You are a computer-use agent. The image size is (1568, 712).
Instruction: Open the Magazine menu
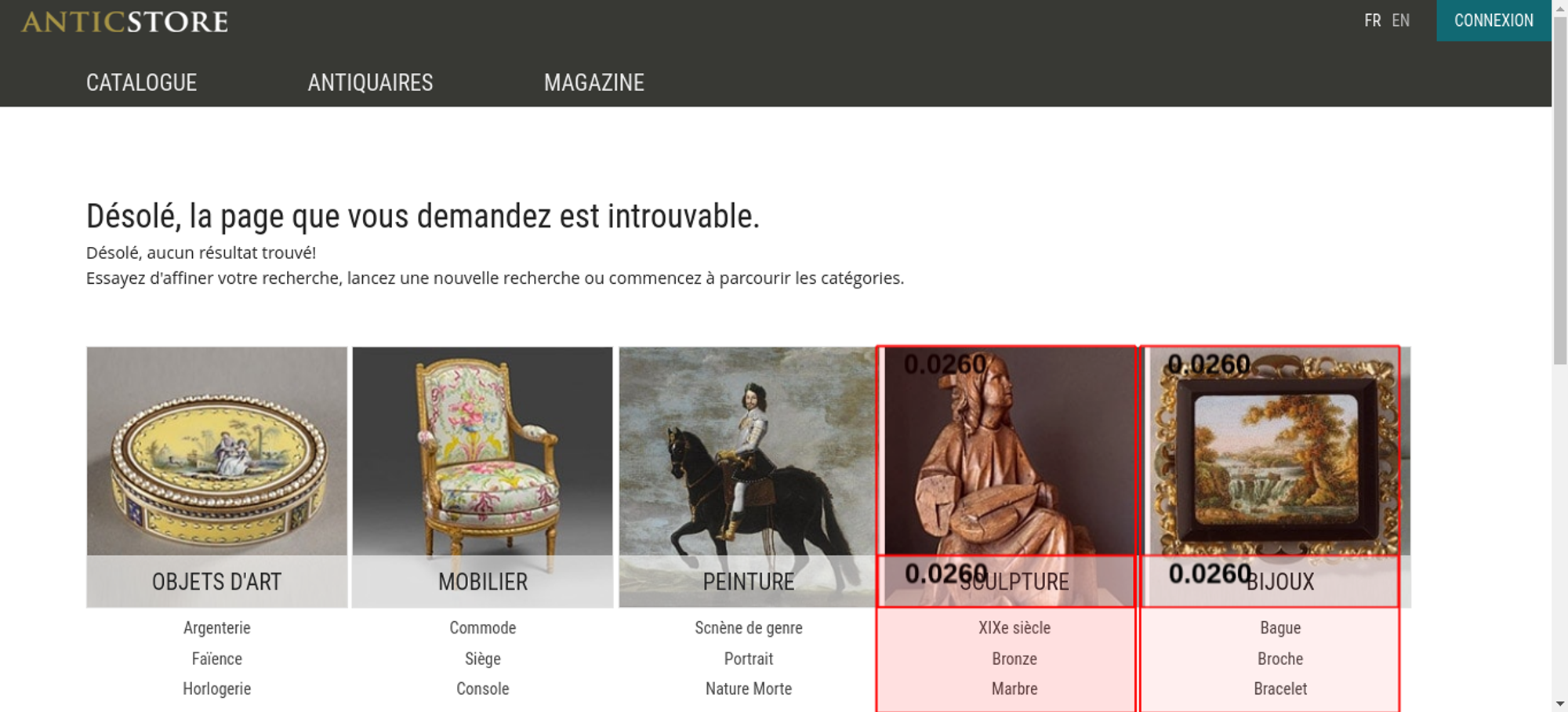(x=594, y=82)
